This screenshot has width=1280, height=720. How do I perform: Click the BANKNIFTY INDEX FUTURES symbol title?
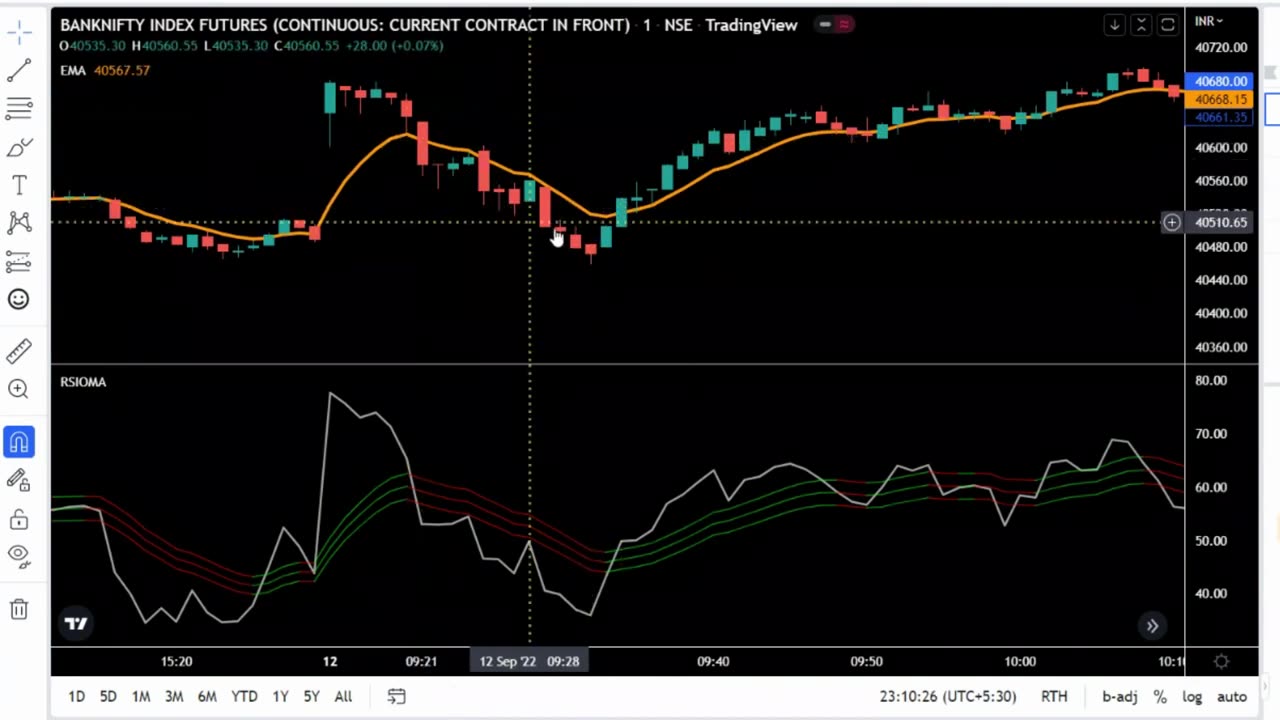[345, 25]
